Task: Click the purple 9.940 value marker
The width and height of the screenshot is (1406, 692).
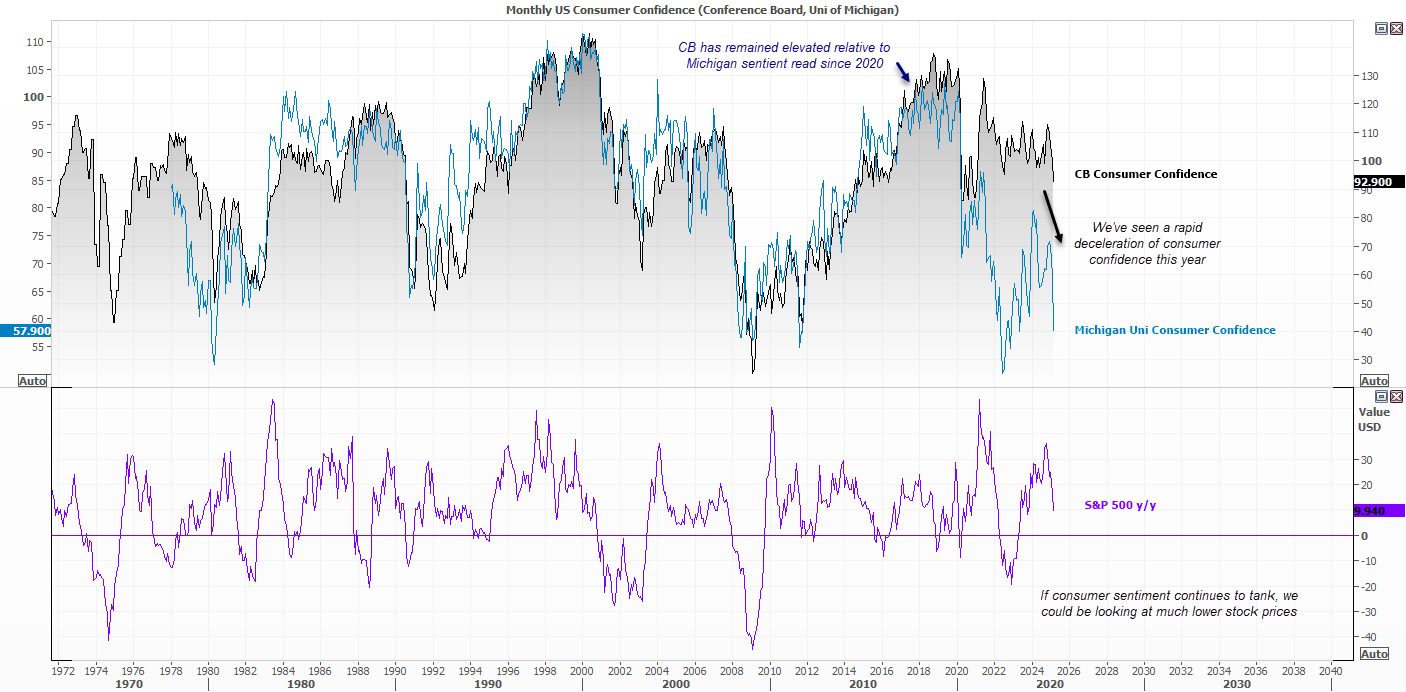Action: 1378,511
